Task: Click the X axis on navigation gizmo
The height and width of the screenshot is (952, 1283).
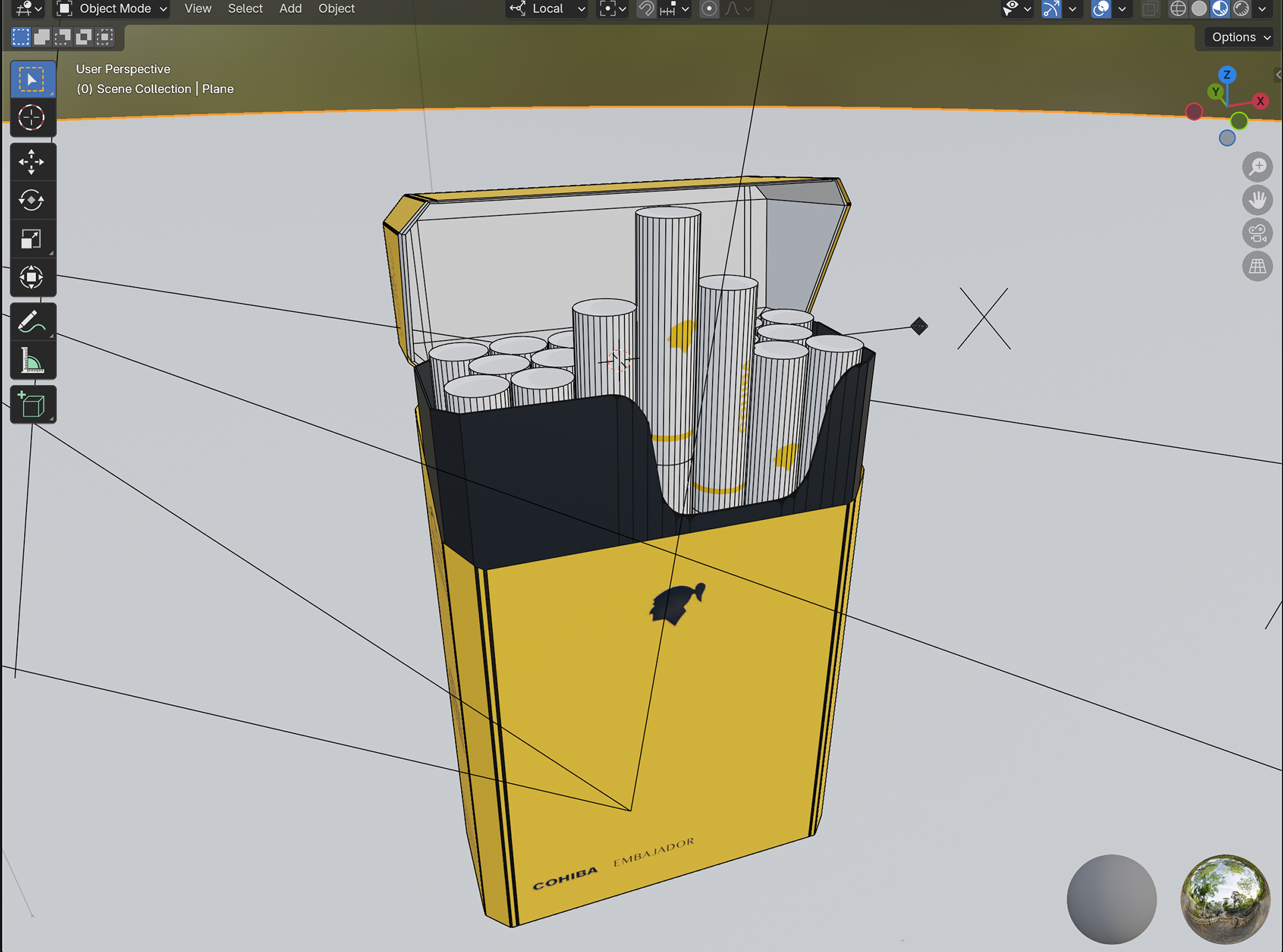Action: (x=1260, y=101)
